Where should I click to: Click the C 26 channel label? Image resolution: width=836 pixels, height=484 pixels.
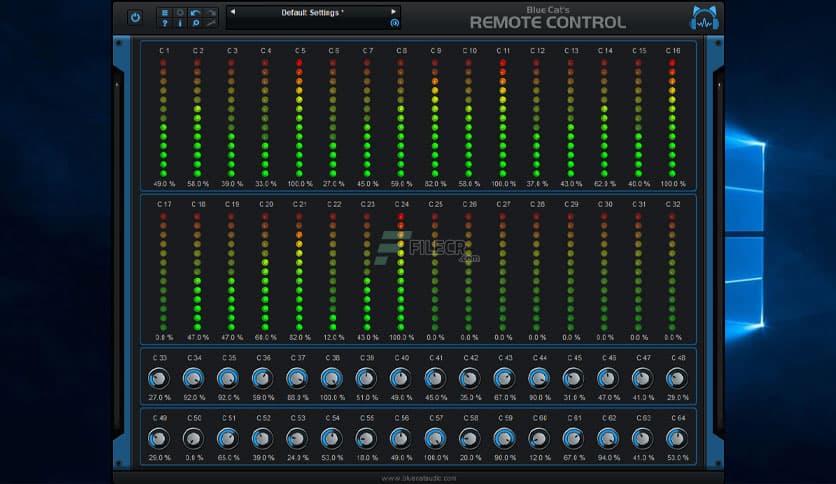click(x=469, y=204)
